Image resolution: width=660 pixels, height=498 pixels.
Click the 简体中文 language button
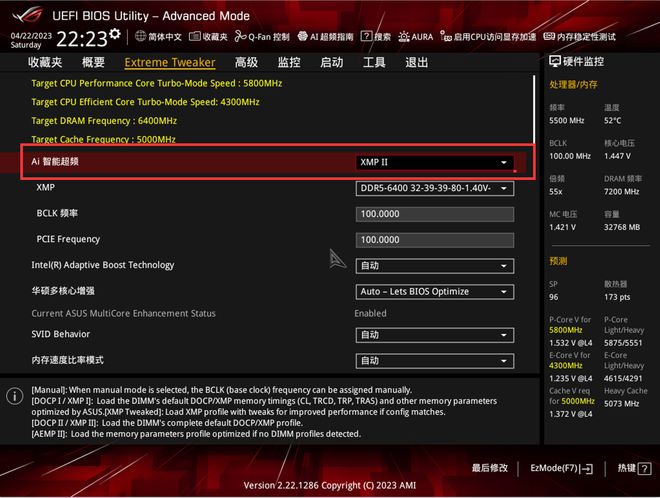coord(165,37)
